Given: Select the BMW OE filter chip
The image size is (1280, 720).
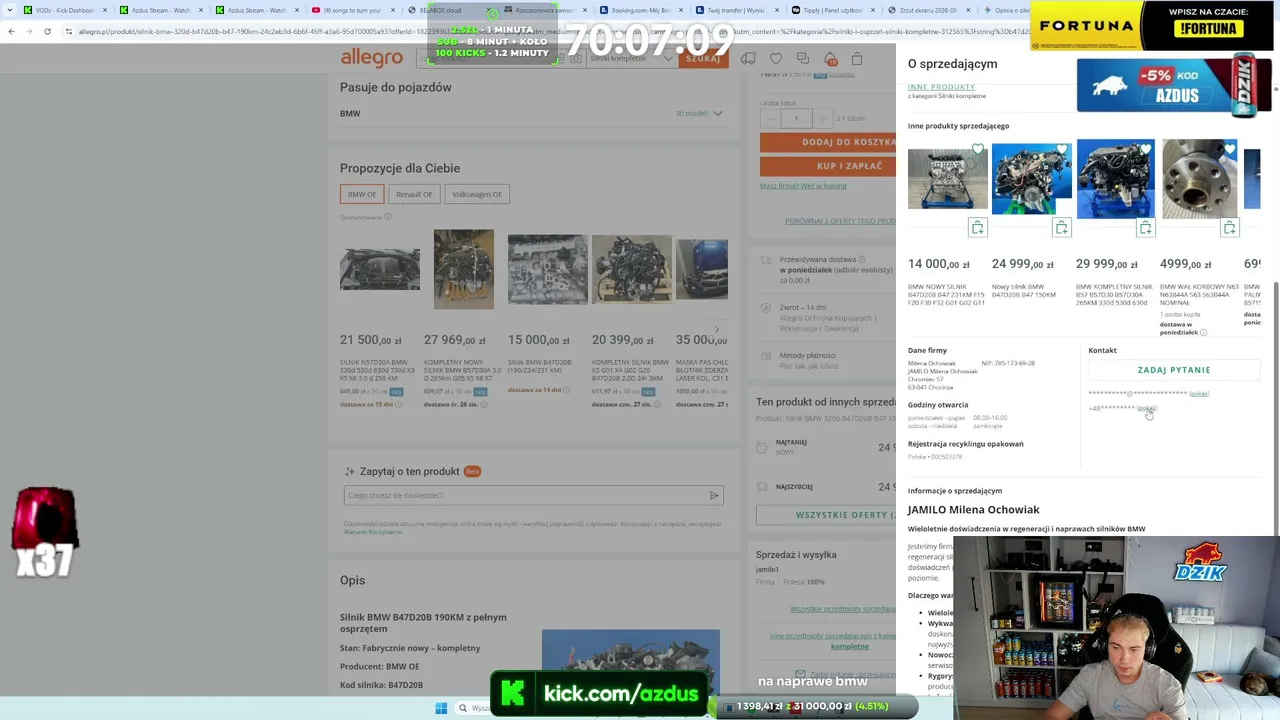Looking at the screenshot, I should click(362, 194).
